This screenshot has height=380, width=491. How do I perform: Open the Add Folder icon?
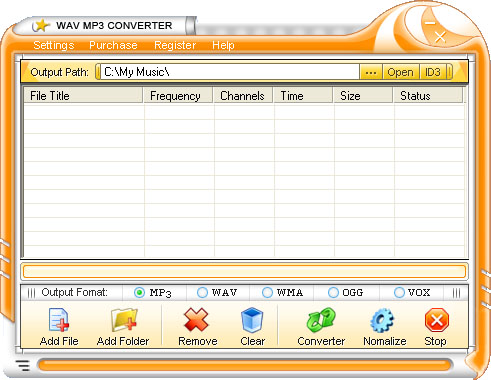[124, 320]
